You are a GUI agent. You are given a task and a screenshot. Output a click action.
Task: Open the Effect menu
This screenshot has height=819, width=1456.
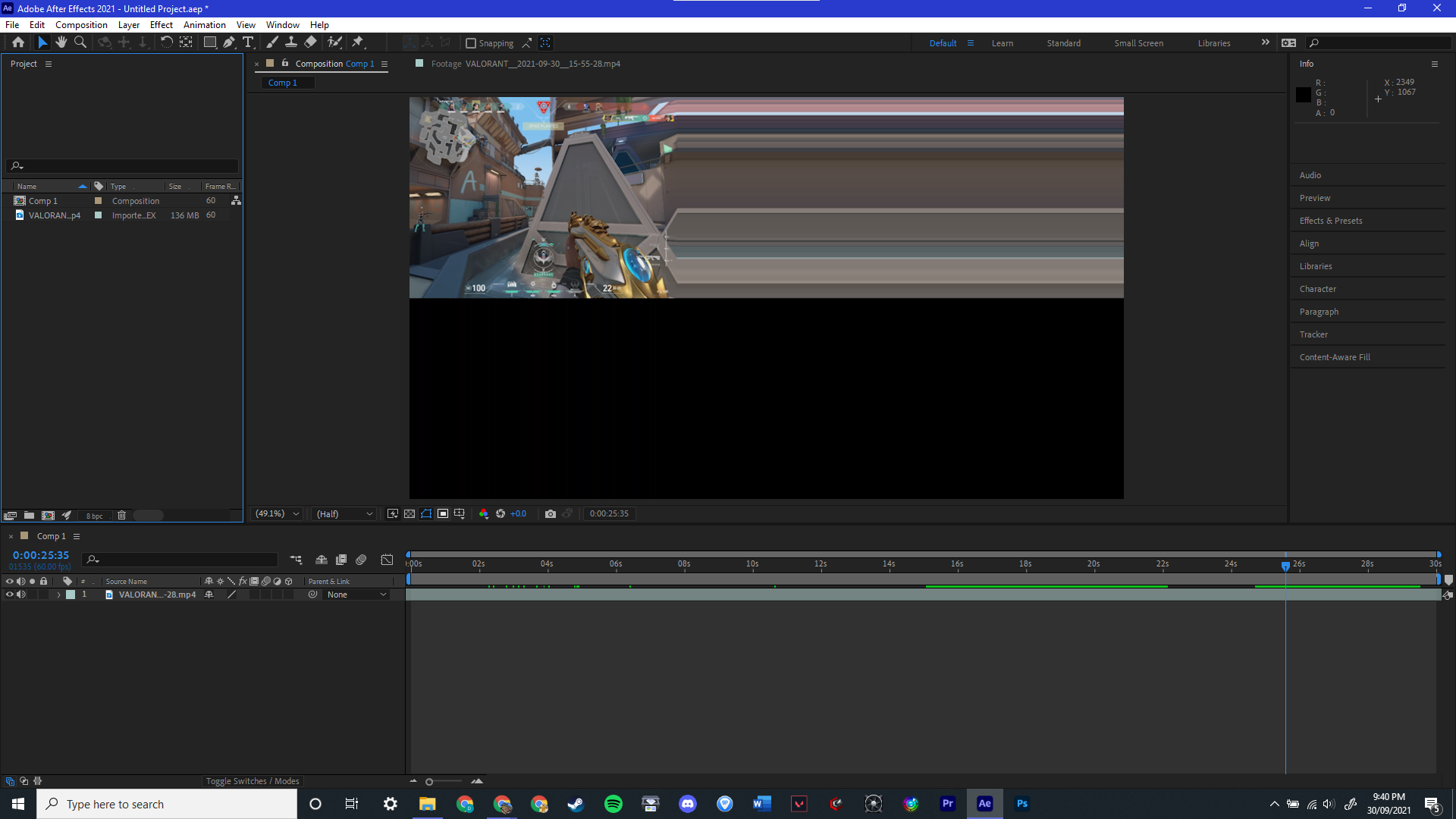point(162,25)
